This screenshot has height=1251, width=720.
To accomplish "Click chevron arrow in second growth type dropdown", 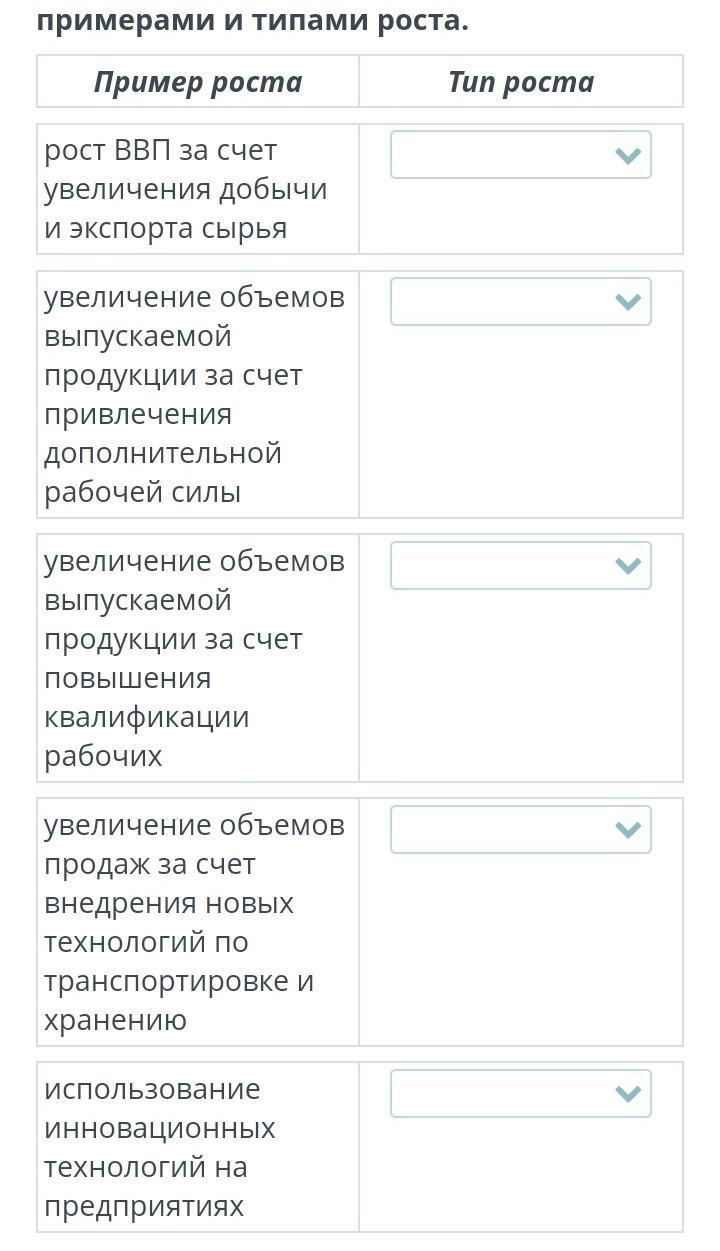I will (628, 303).
